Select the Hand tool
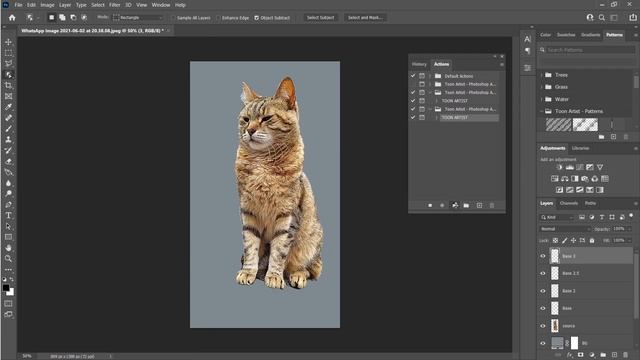 [8, 248]
